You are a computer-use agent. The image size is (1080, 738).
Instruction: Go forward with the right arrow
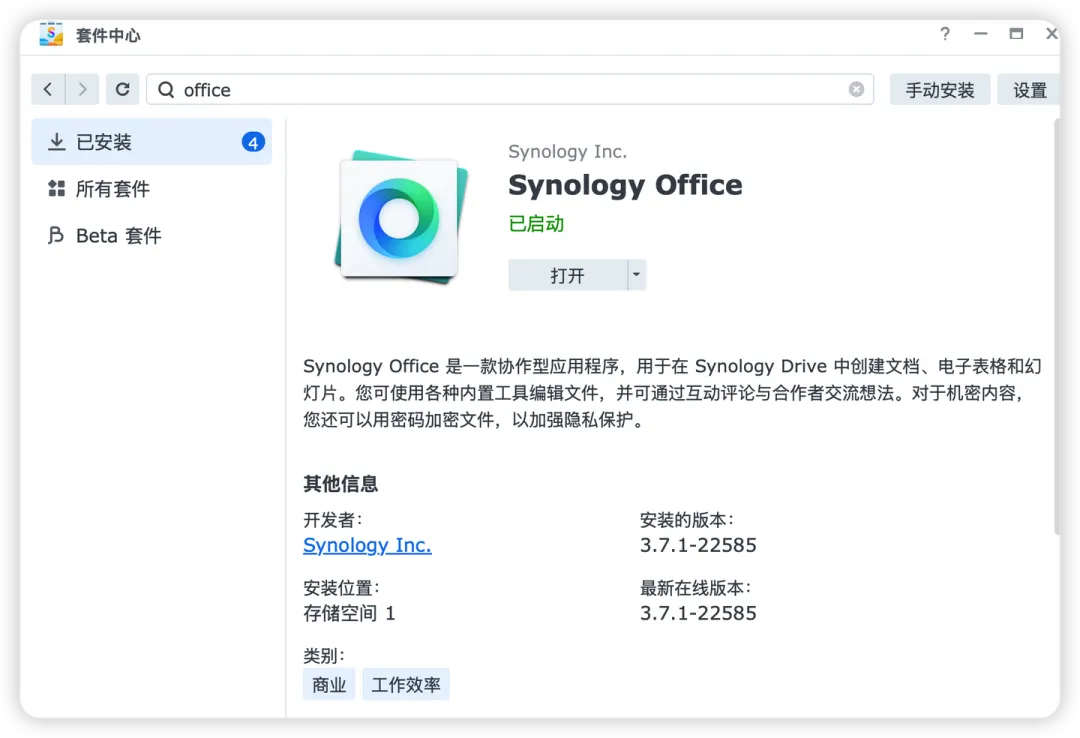click(x=82, y=90)
